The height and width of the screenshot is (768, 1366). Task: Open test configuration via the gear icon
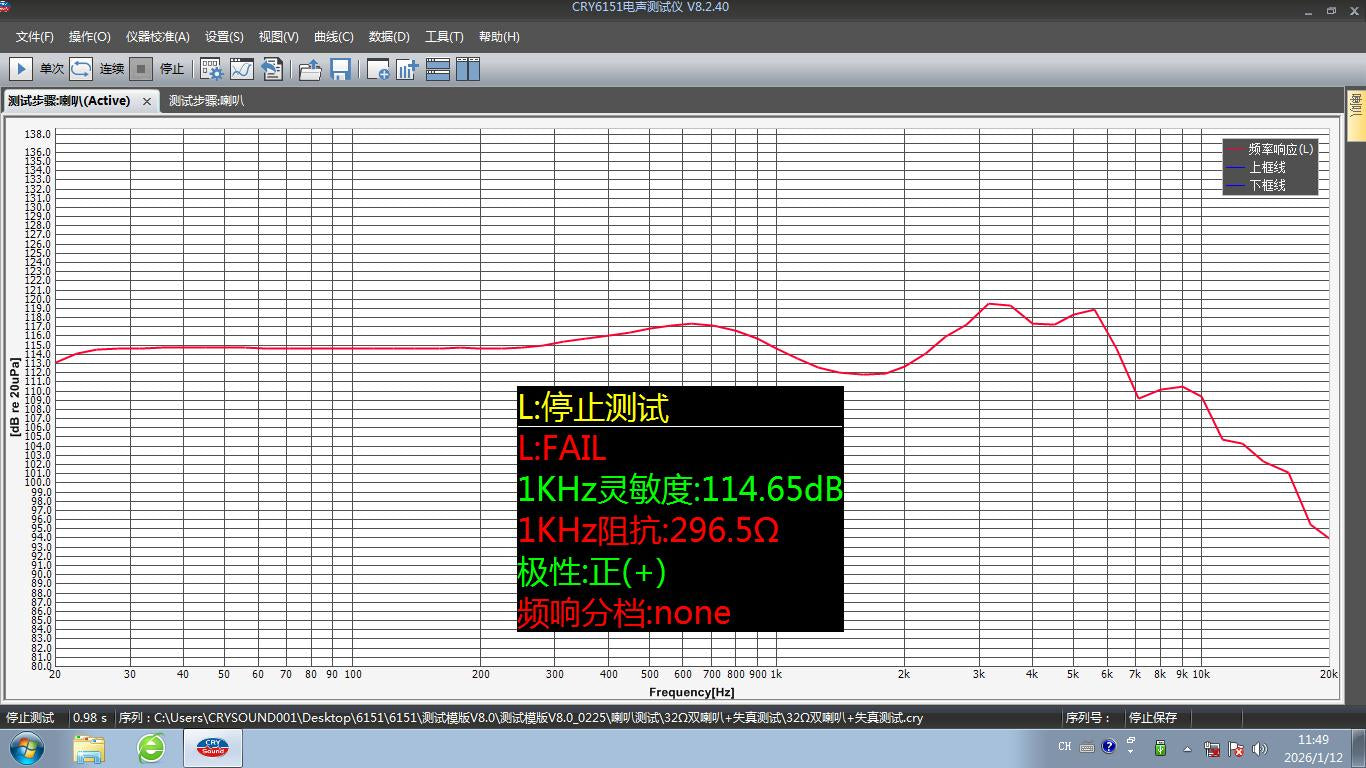coord(210,69)
